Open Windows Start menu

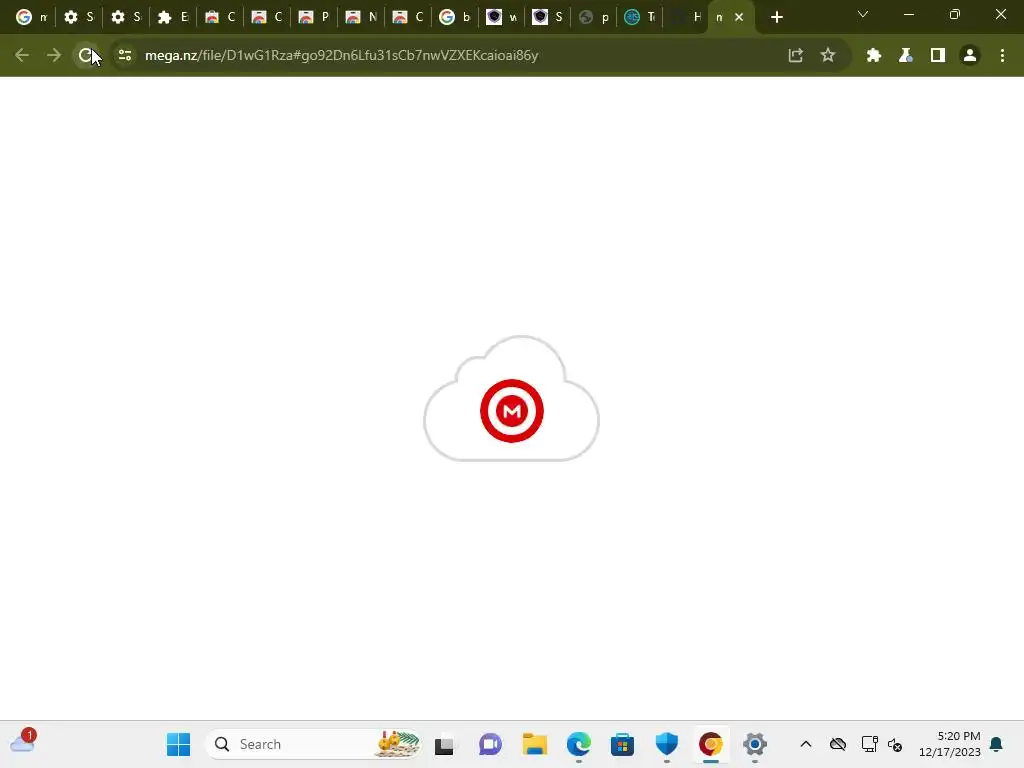(x=178, y=744)
